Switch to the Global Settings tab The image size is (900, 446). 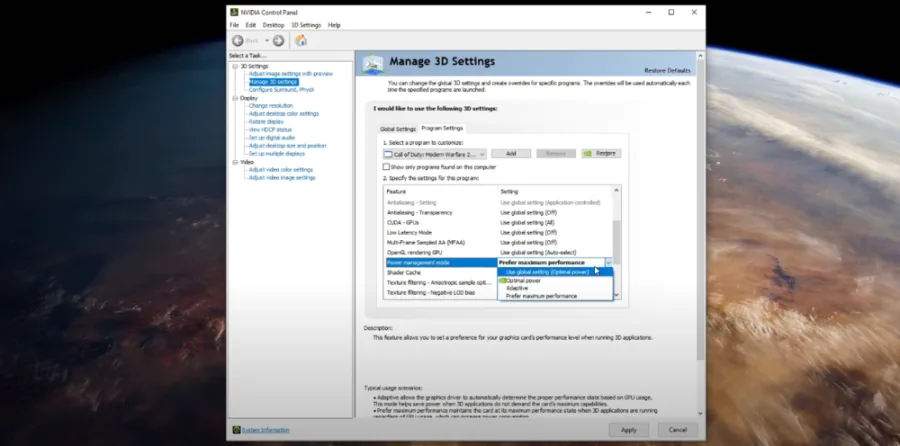click(398, 129)
